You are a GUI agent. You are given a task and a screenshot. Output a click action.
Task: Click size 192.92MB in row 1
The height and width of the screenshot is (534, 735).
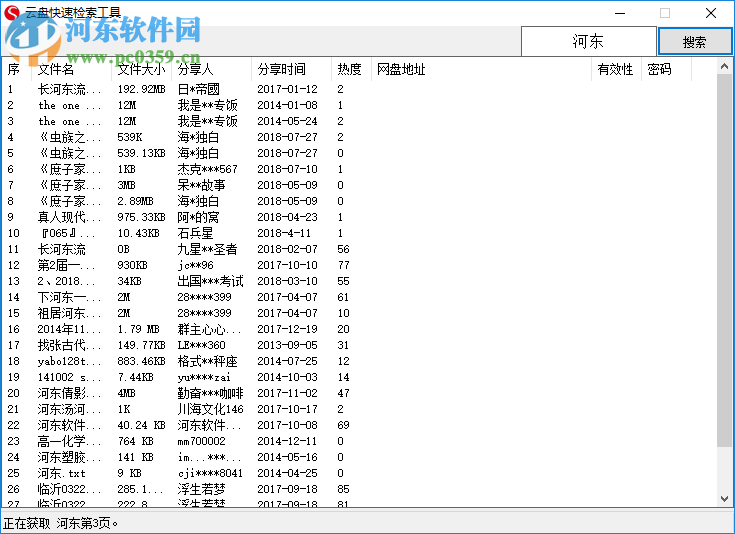click(142, 89)
